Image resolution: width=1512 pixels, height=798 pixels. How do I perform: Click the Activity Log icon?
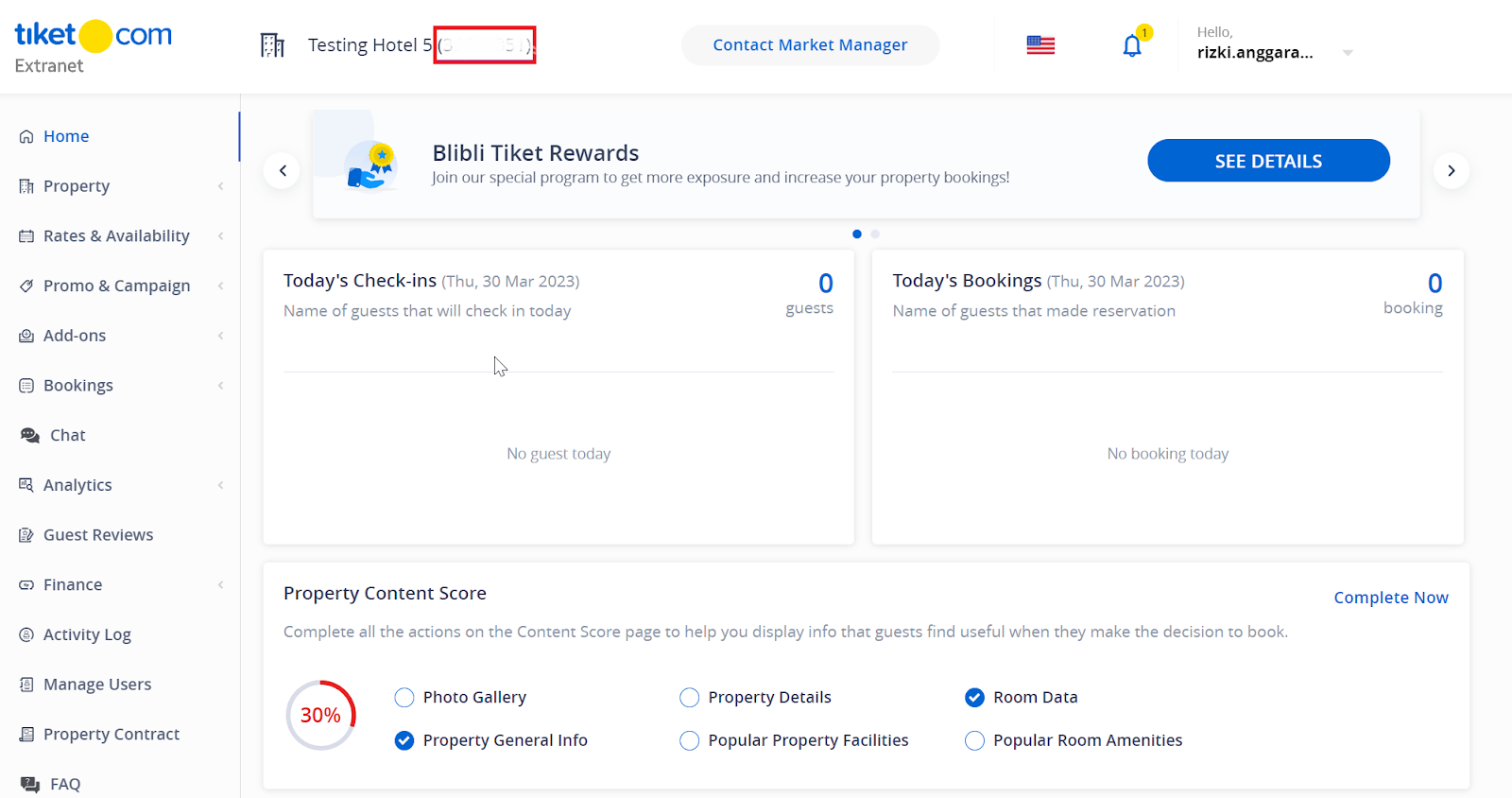tap(26, 634)
